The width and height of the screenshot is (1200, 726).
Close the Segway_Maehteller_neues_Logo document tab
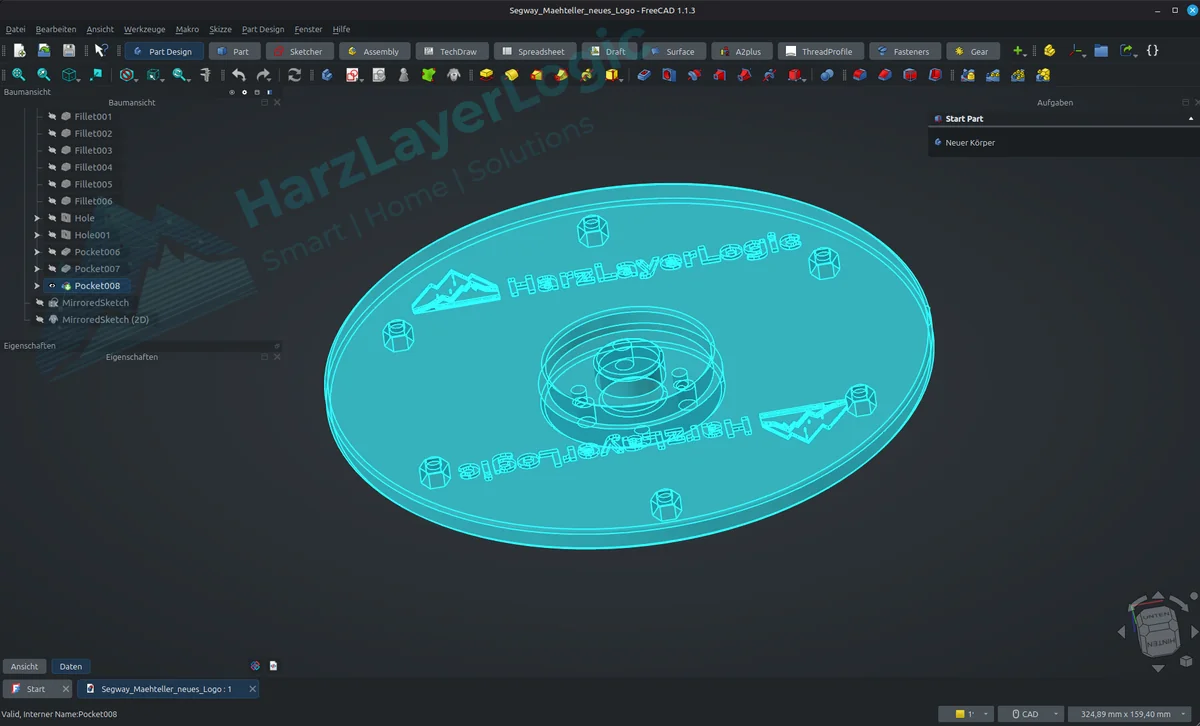click(x=252, y=689)
